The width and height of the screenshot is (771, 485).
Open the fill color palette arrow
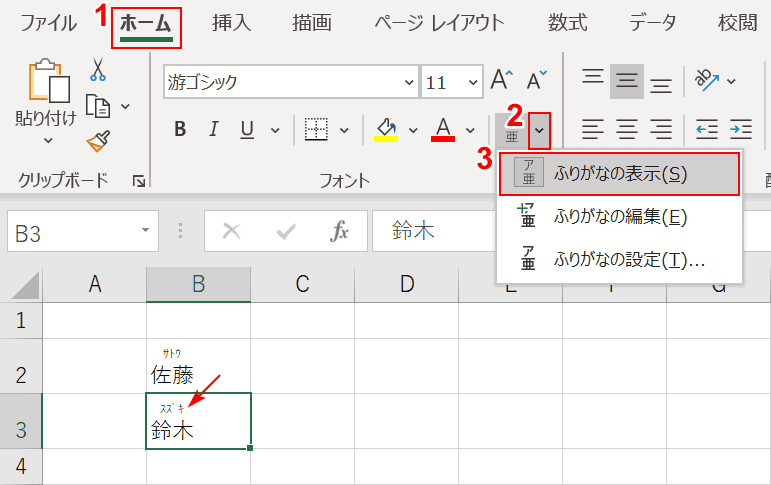tap(413, 130)
